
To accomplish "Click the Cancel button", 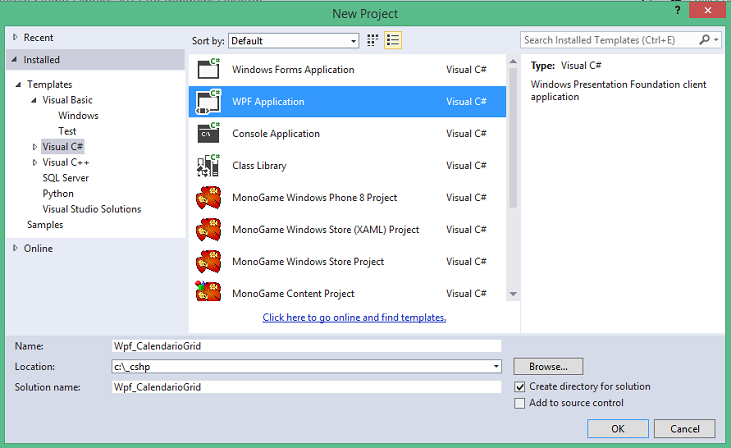I will click(684, 428).
